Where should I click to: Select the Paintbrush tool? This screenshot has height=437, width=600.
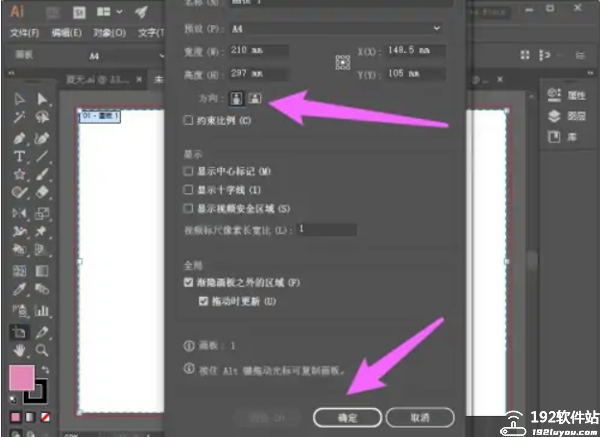(42, 174)
